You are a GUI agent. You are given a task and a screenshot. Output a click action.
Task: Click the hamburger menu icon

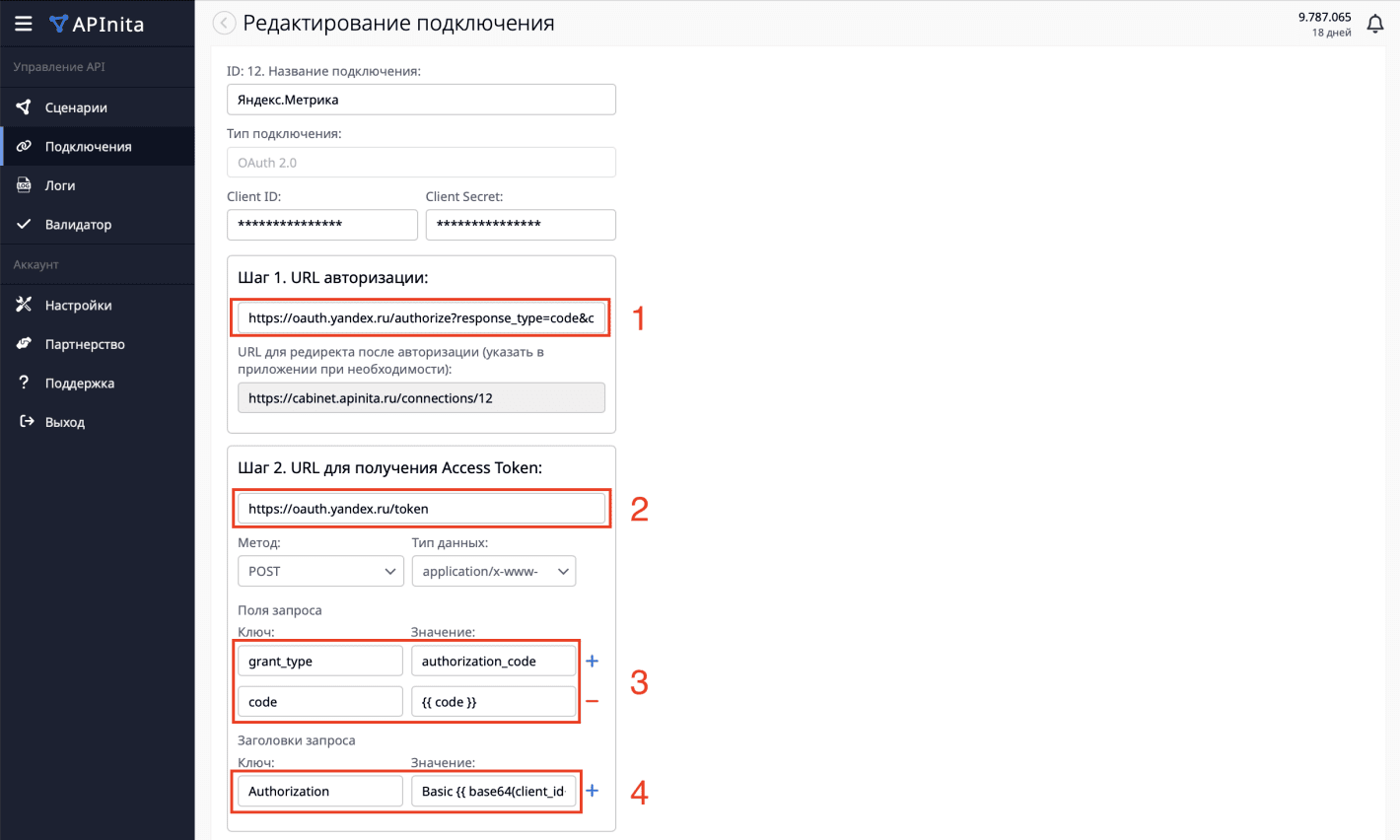click(24, 24)
